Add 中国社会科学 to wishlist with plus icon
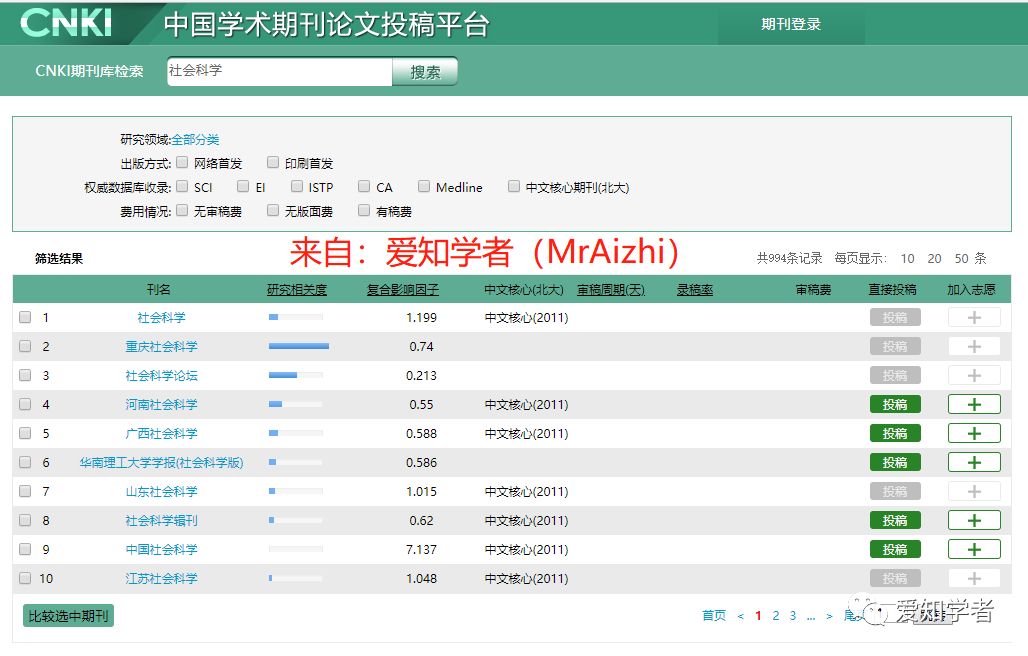Viewport: 1028px width, 656px height. pyautogui.click(x=974, y=549)
